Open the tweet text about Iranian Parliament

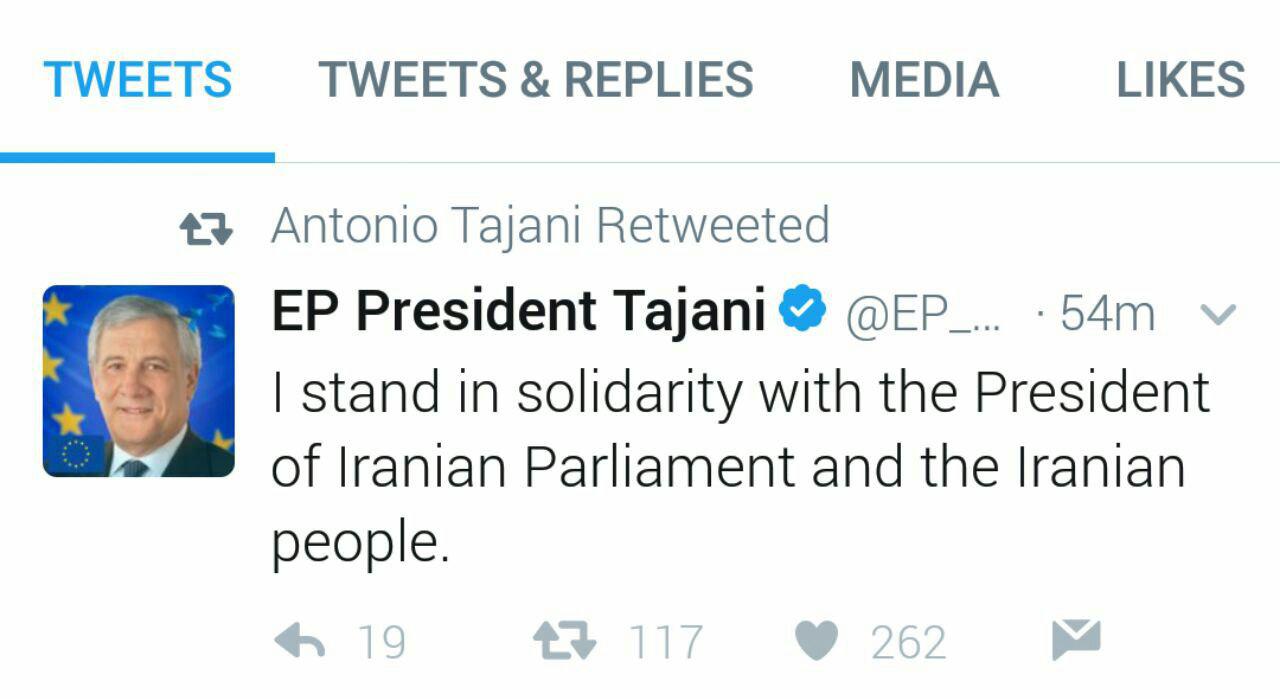[x=740, y=467]
